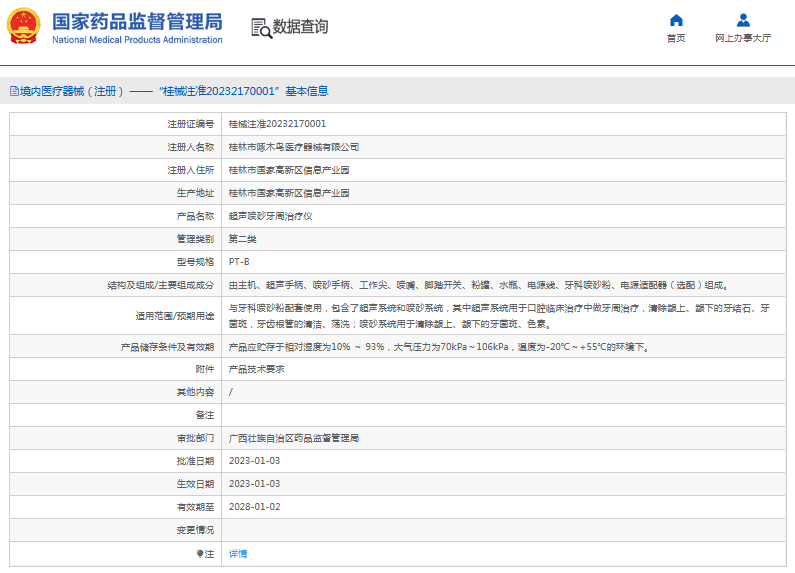Click National Medical Products Administration text
The image size is (795, 573).
[137, 40]
